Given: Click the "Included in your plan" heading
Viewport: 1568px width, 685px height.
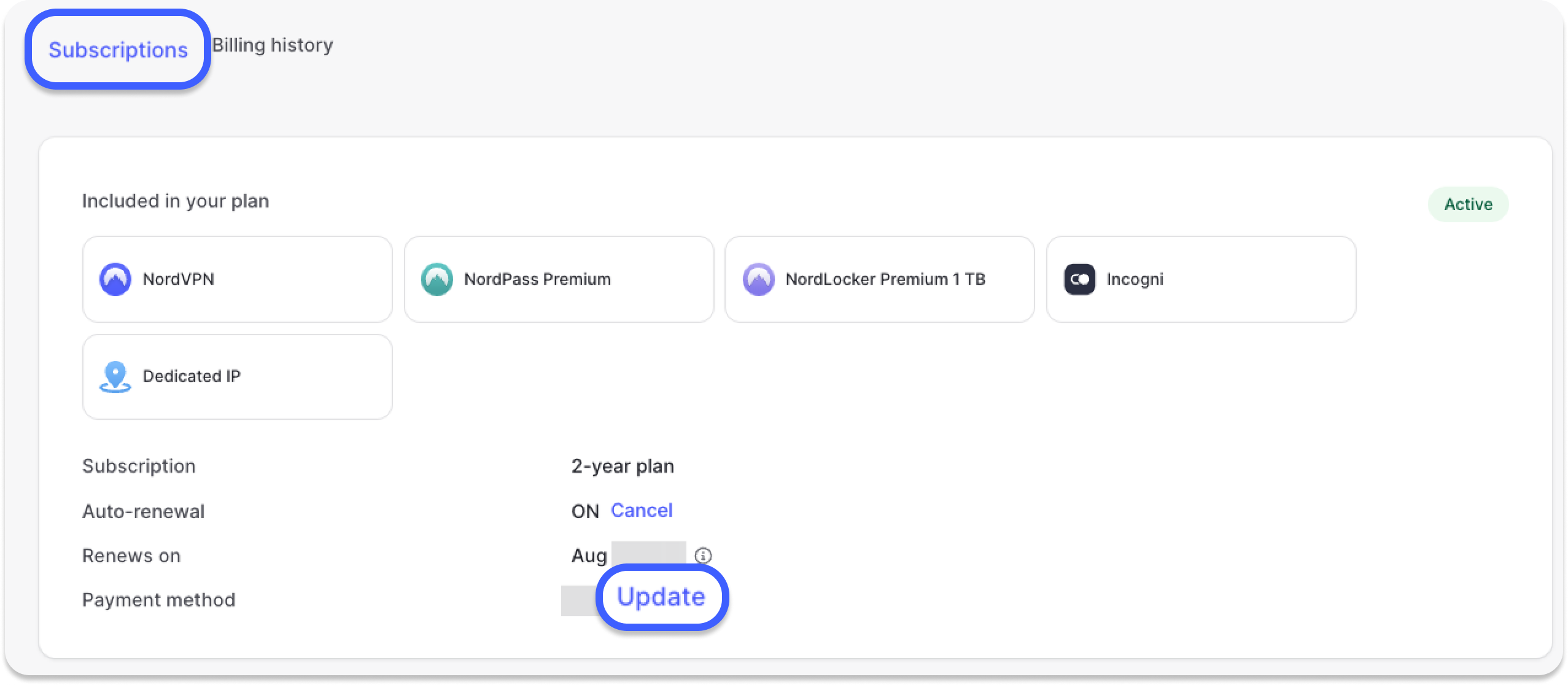Looking at the screenshot, I should [176, 201].
